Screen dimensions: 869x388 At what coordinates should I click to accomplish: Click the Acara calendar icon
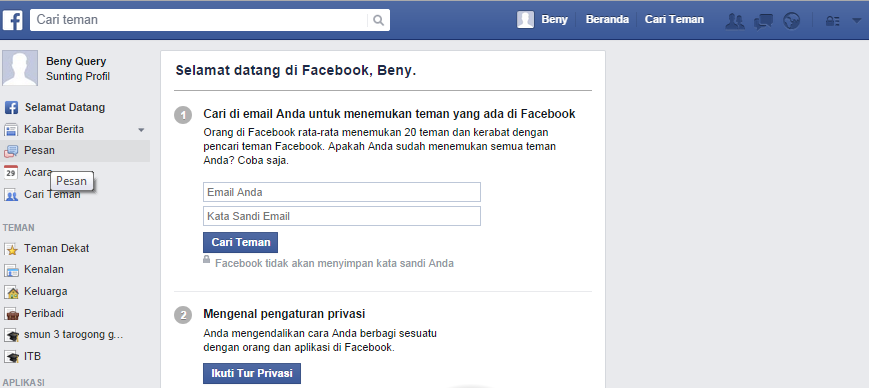coord(11,173)
